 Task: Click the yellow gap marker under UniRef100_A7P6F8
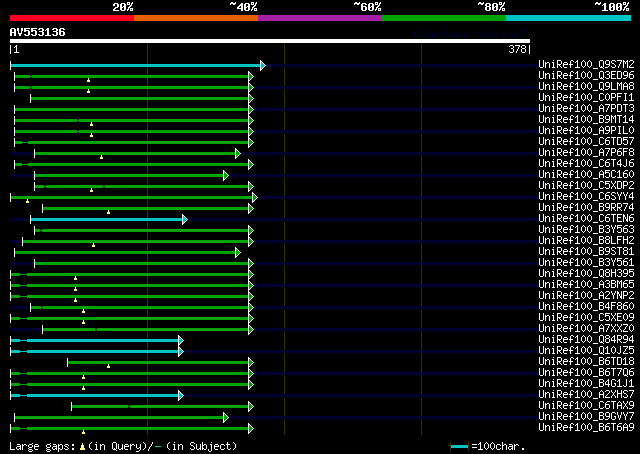(101, 157)
